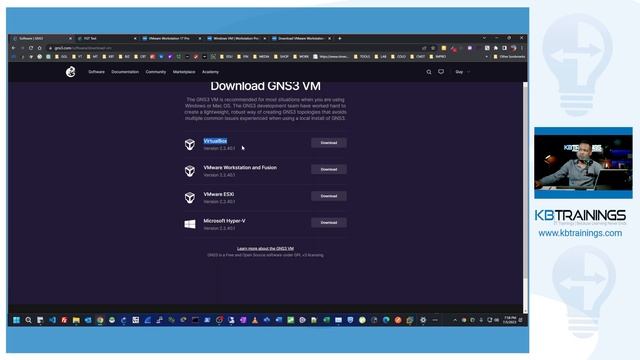Viewport: 640px width, 360px height.
Task: Click the VMware ESXi cube icon
Action: click(x=190, y=198)
